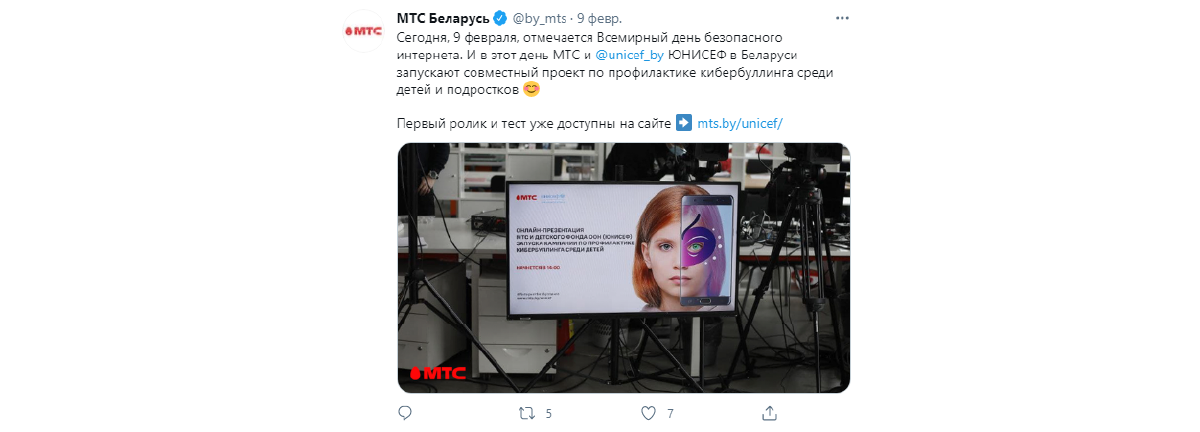Click the retweet count 5
The image size is (1200, 432).
[x=549, y=412]
